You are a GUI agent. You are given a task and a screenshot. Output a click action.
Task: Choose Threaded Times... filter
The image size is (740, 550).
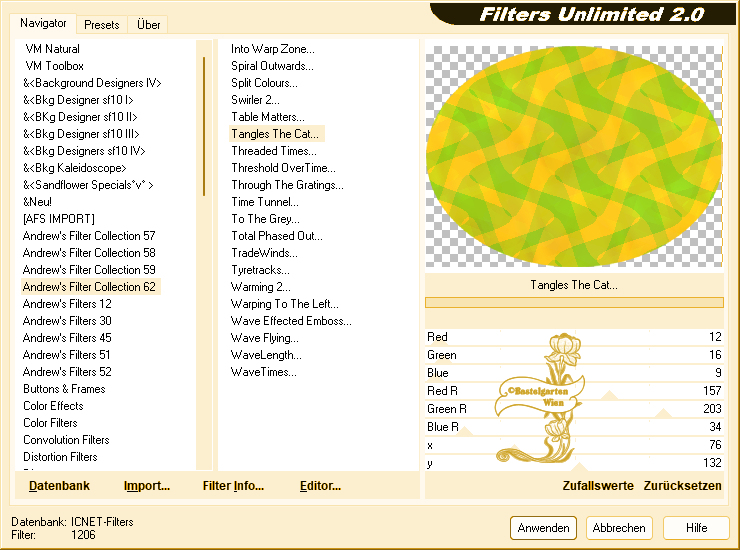tap(274, 151)
